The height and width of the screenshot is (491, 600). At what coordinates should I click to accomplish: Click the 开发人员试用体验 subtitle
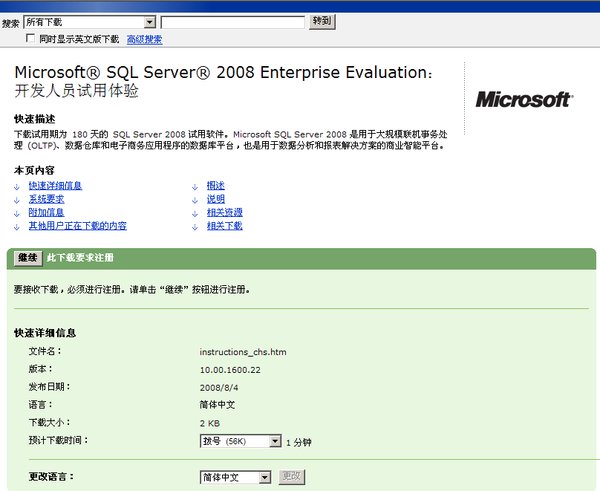77,91
